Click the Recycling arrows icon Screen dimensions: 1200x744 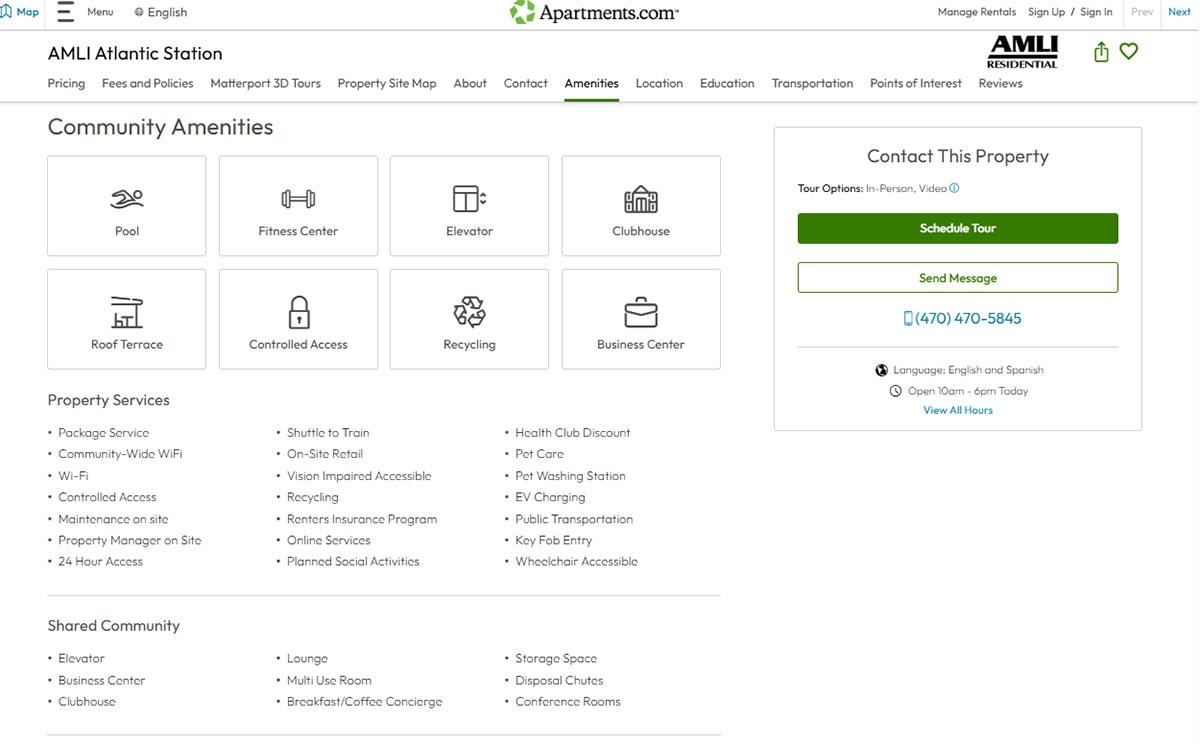tap(469, 312)
